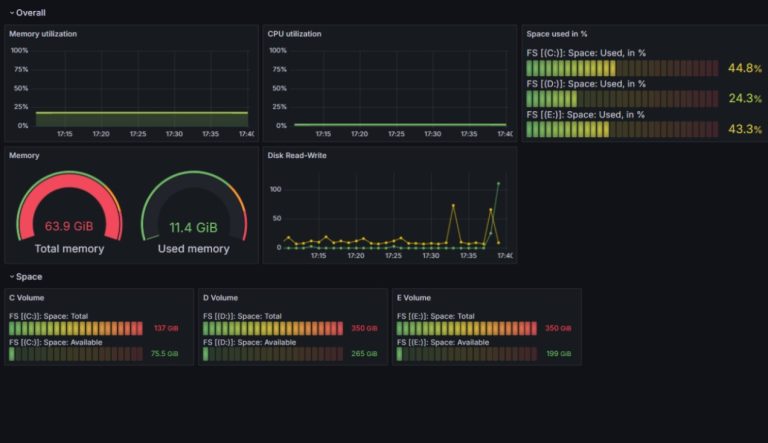Click the C Volume panel title
The image size is (768, 443).
point(26,298)
